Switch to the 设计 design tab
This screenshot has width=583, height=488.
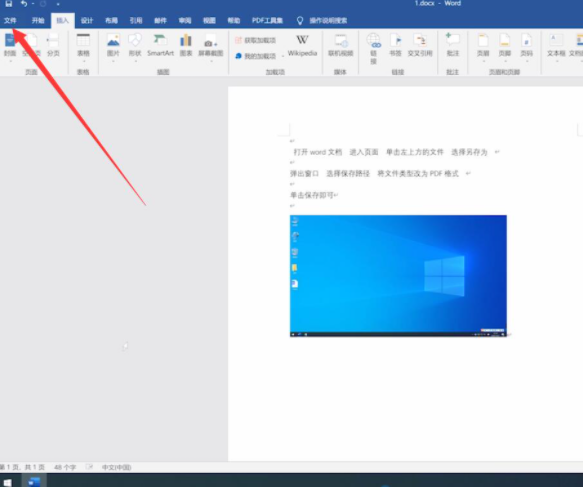(x=87, y=20)
